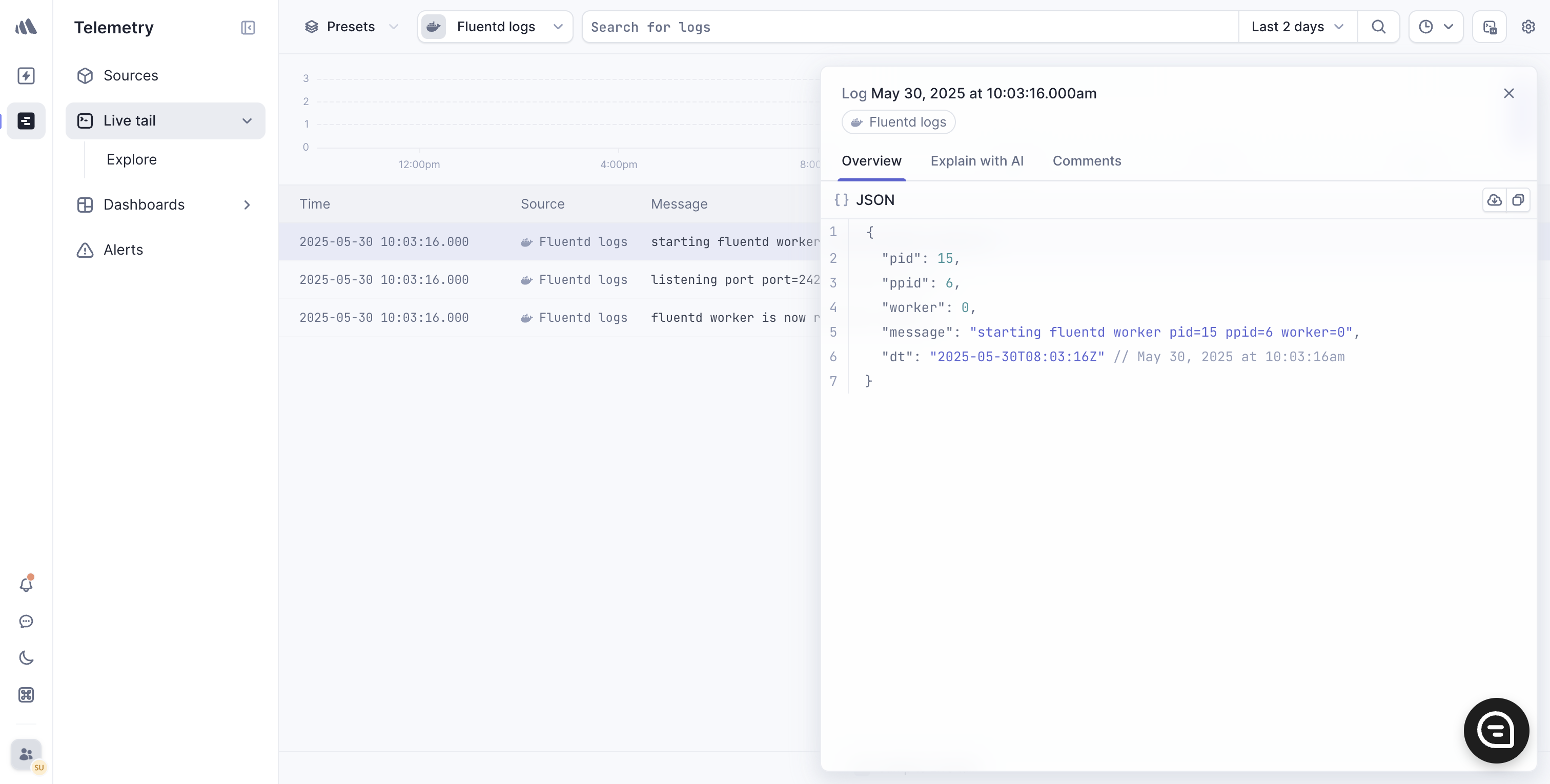Change the Last 2 days time range

tap(1297, 27)
